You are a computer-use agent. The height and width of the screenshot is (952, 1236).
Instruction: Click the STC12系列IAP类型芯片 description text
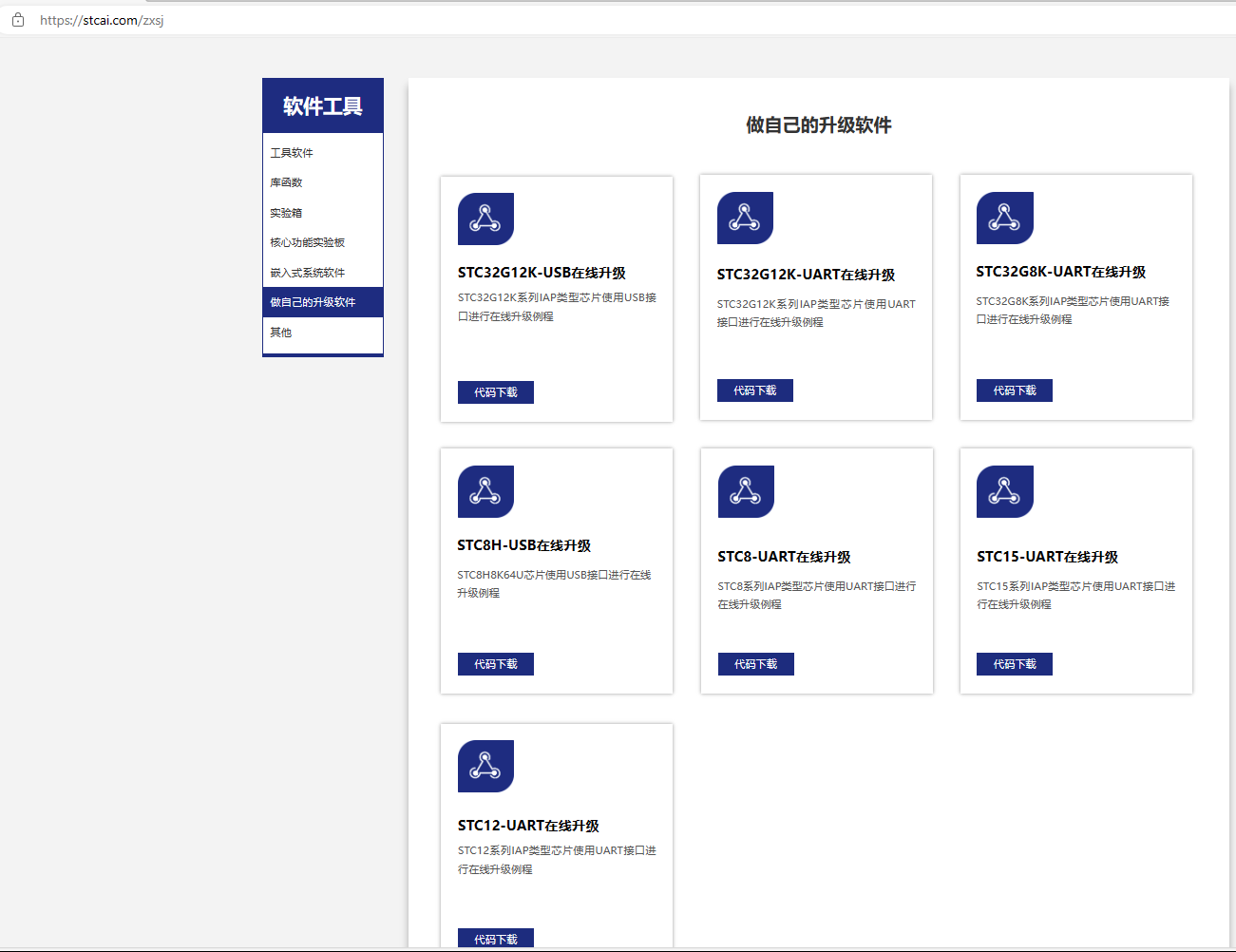(x=557, y=860)
